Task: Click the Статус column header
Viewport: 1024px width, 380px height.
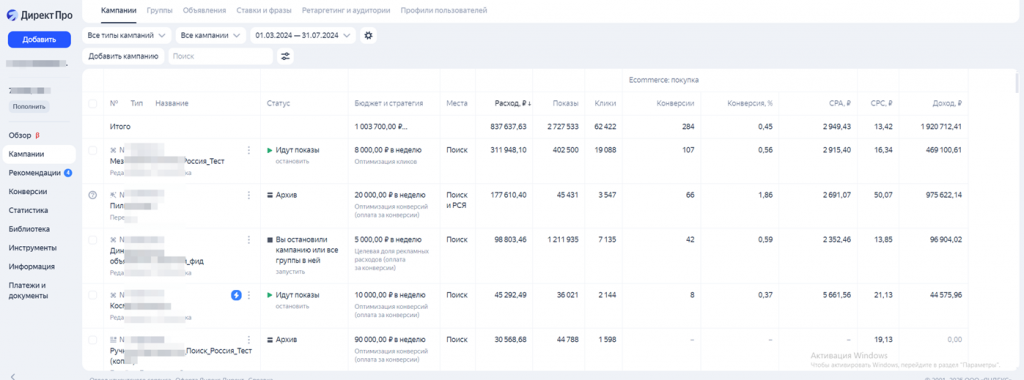Action: coord(278,104)
